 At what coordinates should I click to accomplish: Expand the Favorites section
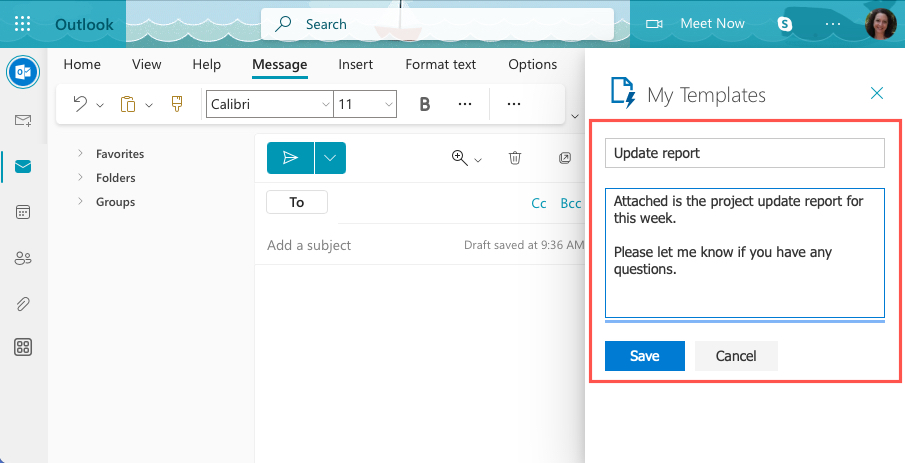80,153
